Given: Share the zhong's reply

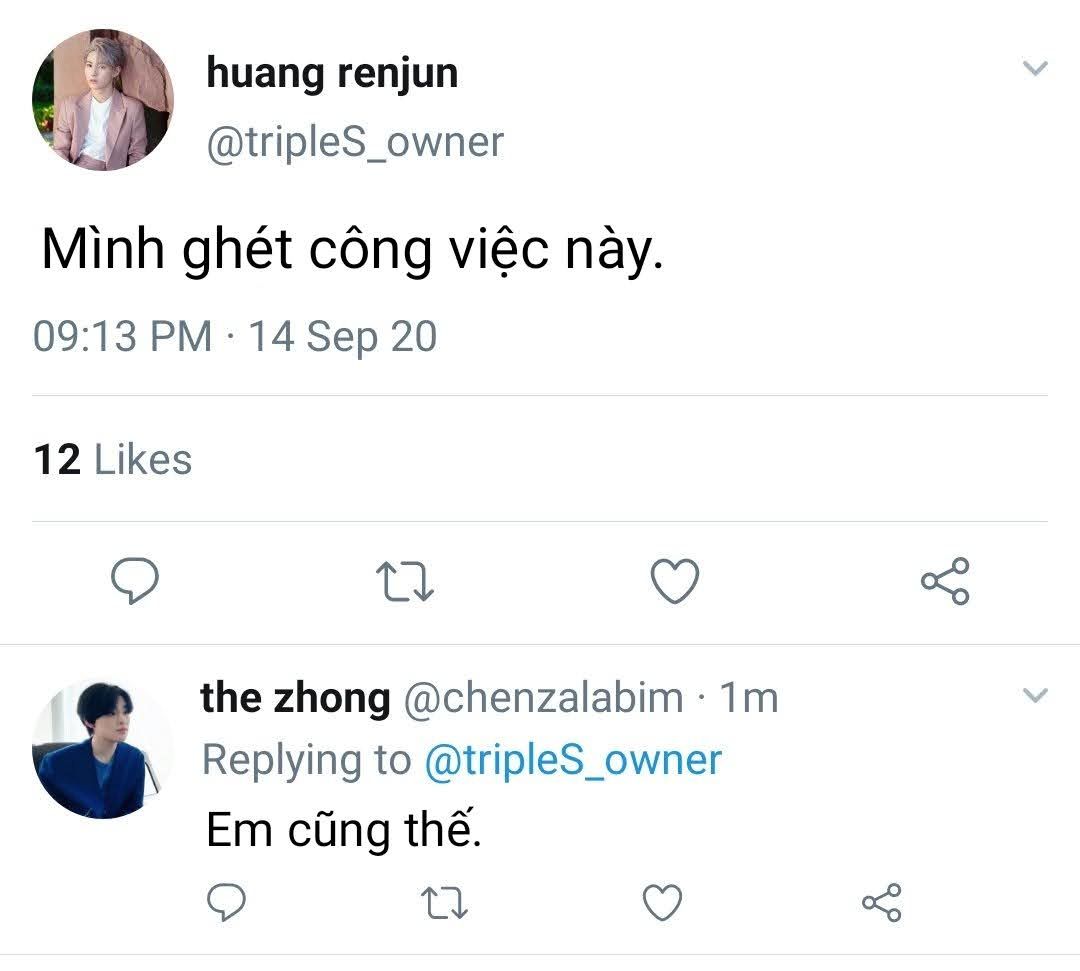Looking at the screenshot, I should 881,902.
